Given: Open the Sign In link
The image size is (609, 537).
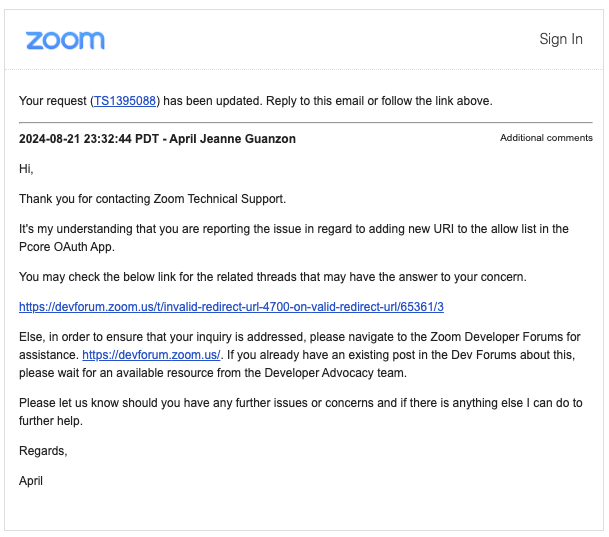Looking at the screenshot, I should point(560,39).
